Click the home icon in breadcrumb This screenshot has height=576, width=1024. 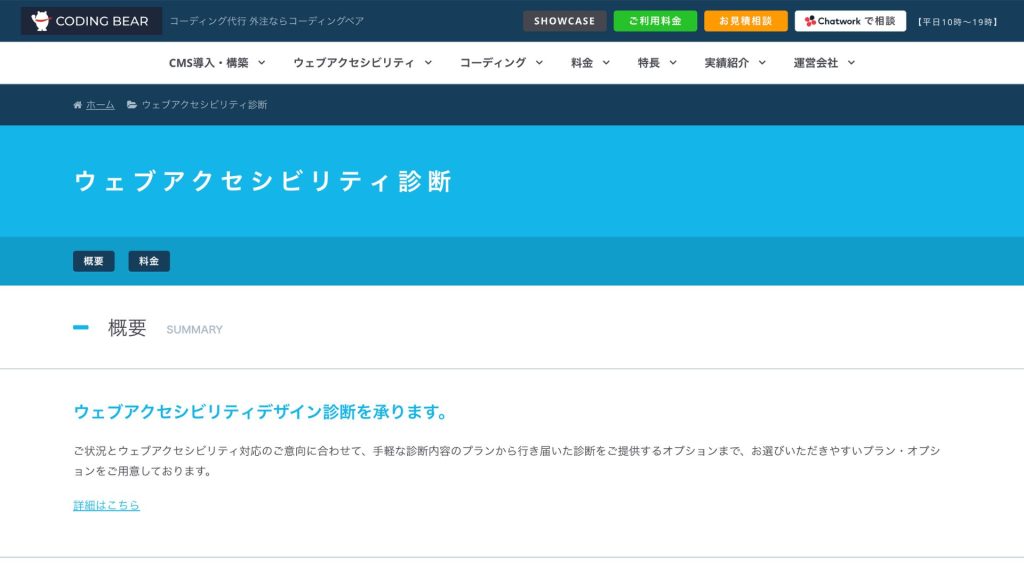[x=77, y=105]
